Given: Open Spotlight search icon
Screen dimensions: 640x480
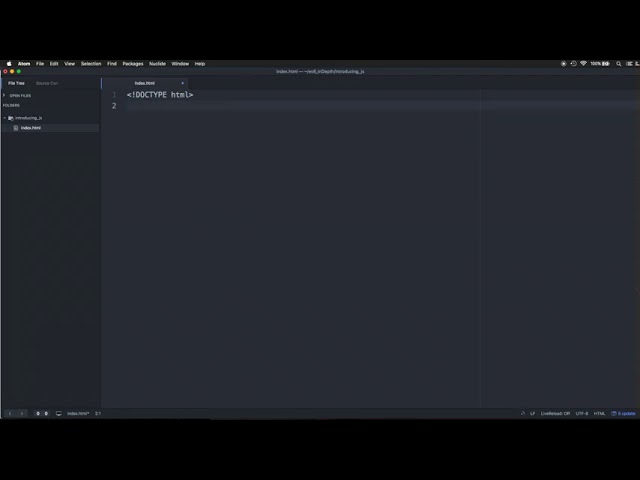Looking at the screenshot, I should 619,64.
